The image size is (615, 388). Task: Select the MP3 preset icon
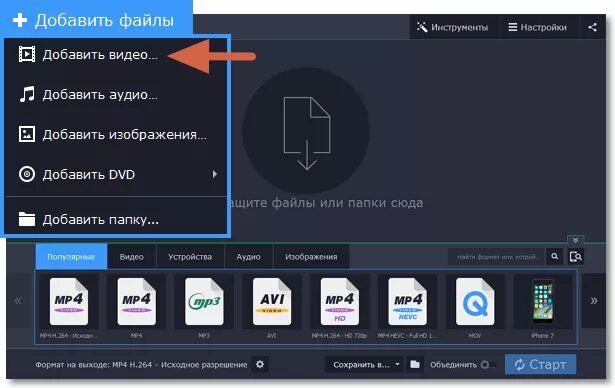click(204, 302)
